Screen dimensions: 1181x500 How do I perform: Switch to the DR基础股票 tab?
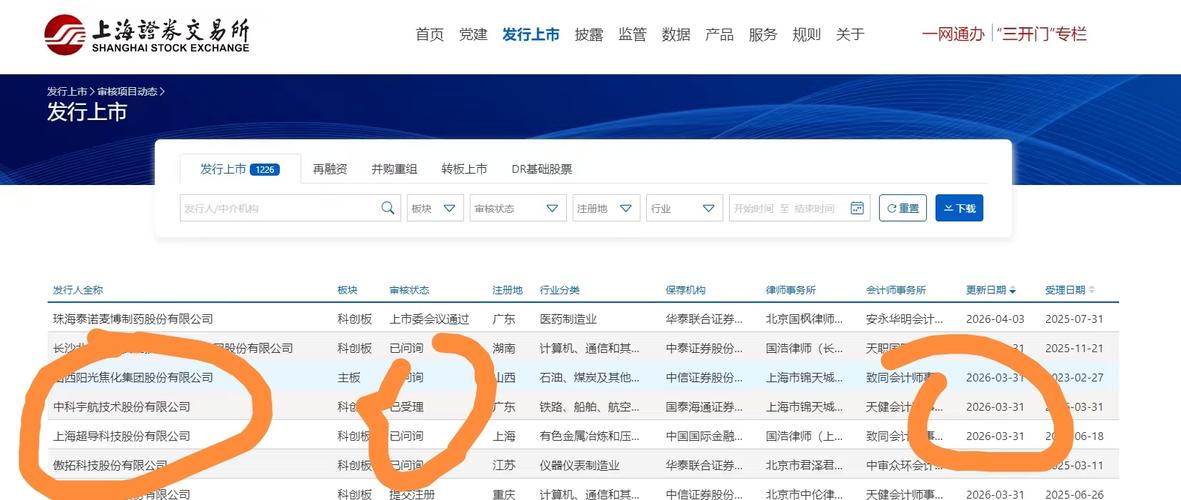pyautogui.click(x=542, y=169)
